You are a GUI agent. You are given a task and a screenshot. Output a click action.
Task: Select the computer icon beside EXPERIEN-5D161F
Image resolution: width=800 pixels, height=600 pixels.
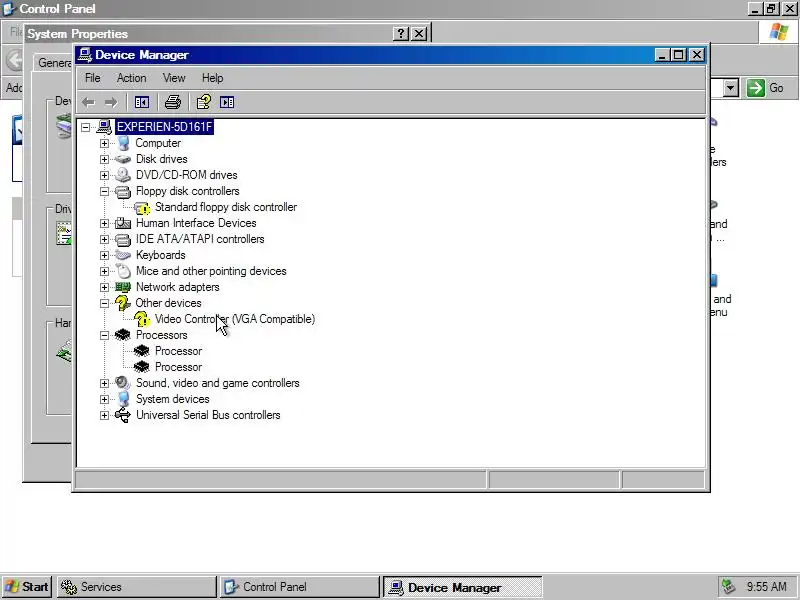[x=104, y=127]
